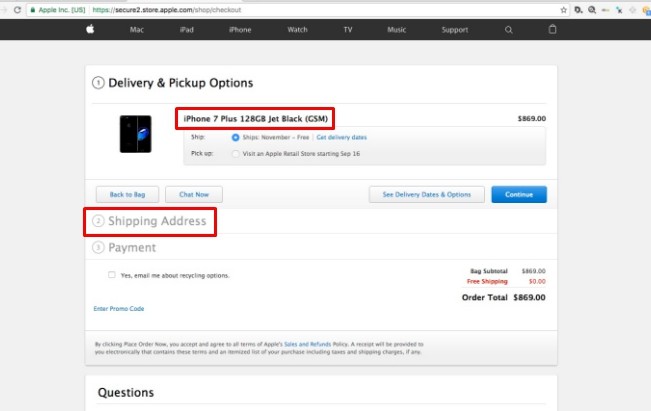This screenshot has height=411, width=651.
Task: Click the Enter Promo Code link
Action: (x=119, y=309)
